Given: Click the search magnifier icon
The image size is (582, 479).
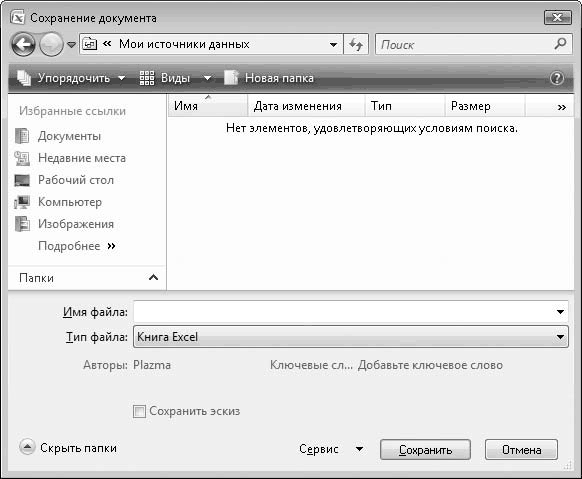Looking at the screenshot, I should tap(560, 44).
